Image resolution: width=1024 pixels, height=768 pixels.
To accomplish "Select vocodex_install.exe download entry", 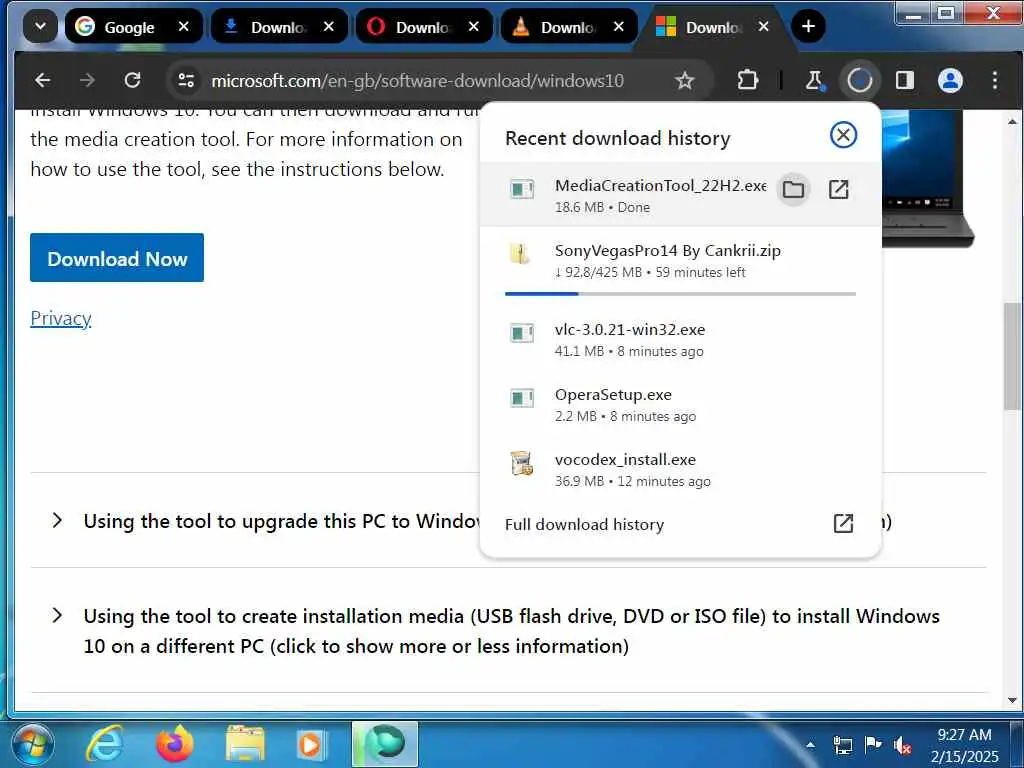I will click(680, 470).
